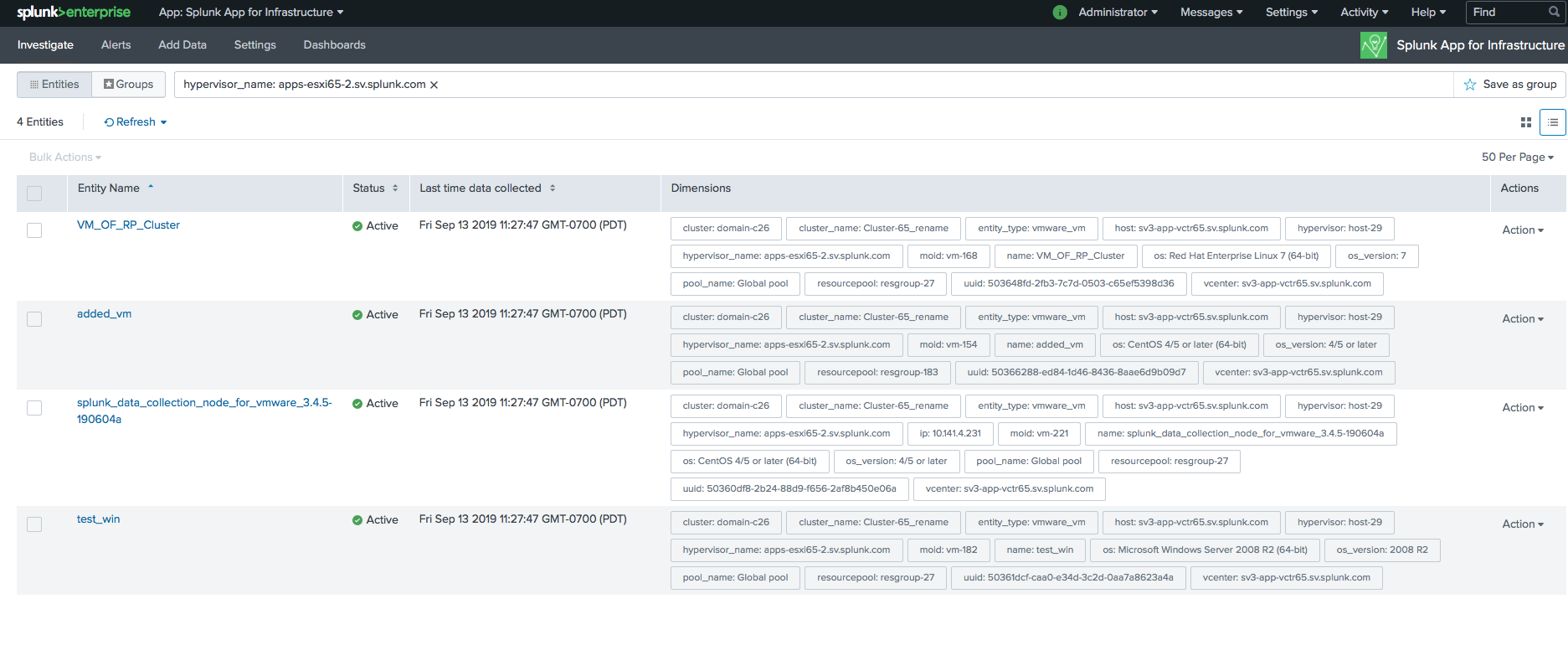Click uuid: 50361dcf-caa0 dimension tag
Viewport: 1568px width, 666px height.
click(x=1068, y=578)
